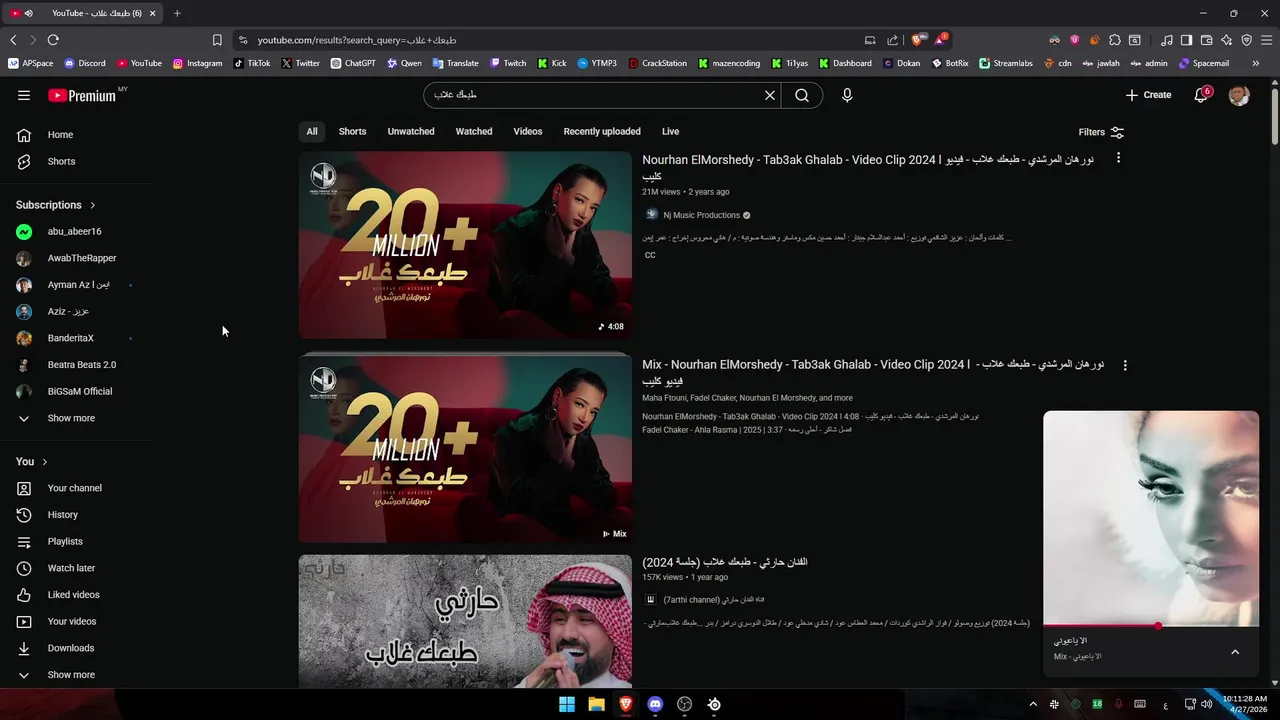This screenshot has width=1280, height=720.
Task: Open History in the sidebar
Action: [62, 515]
